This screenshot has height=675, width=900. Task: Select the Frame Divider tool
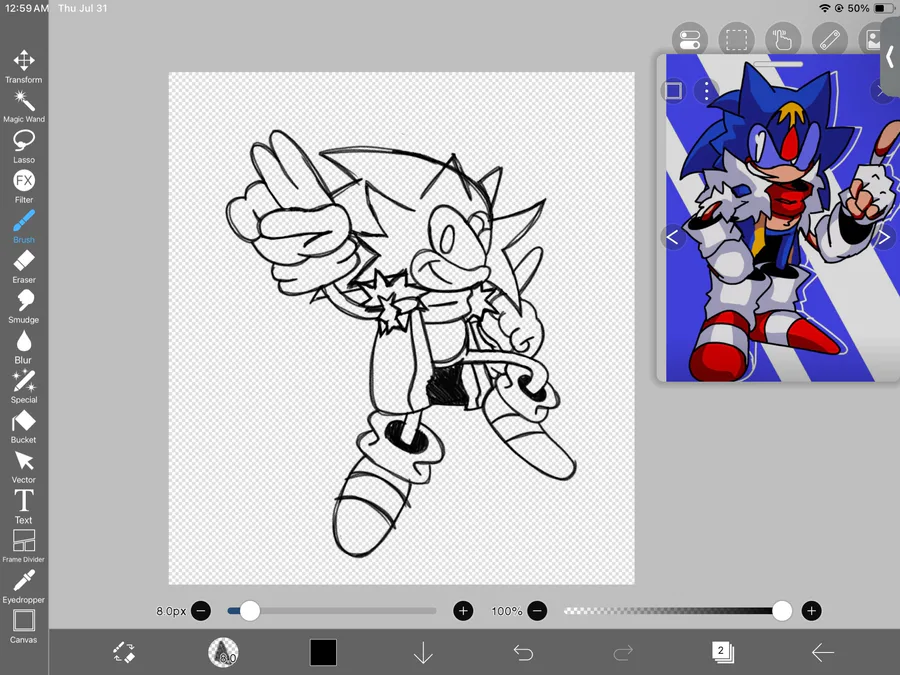pos(24,546)
